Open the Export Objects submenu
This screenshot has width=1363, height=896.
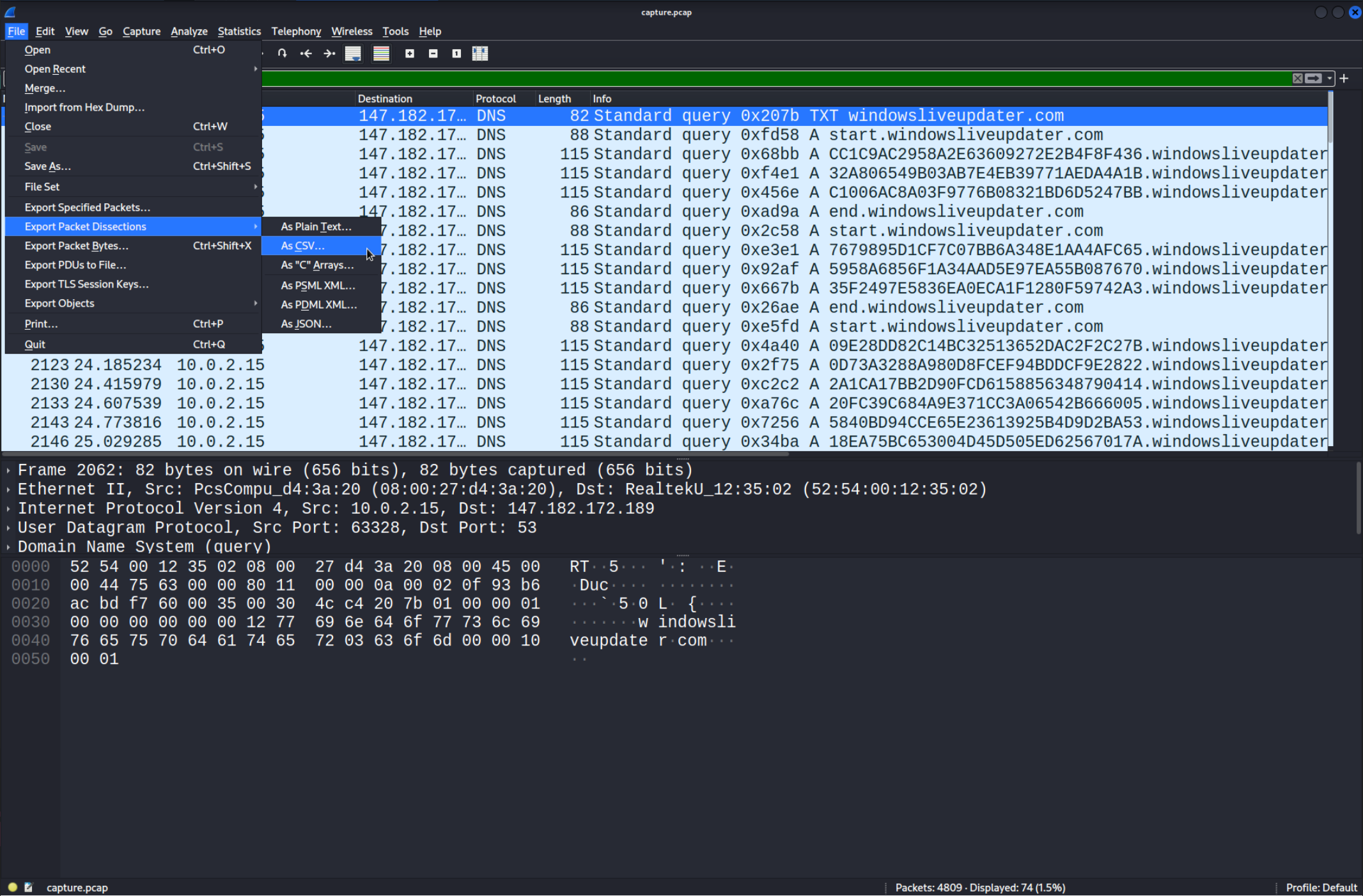tap(133, 303)
